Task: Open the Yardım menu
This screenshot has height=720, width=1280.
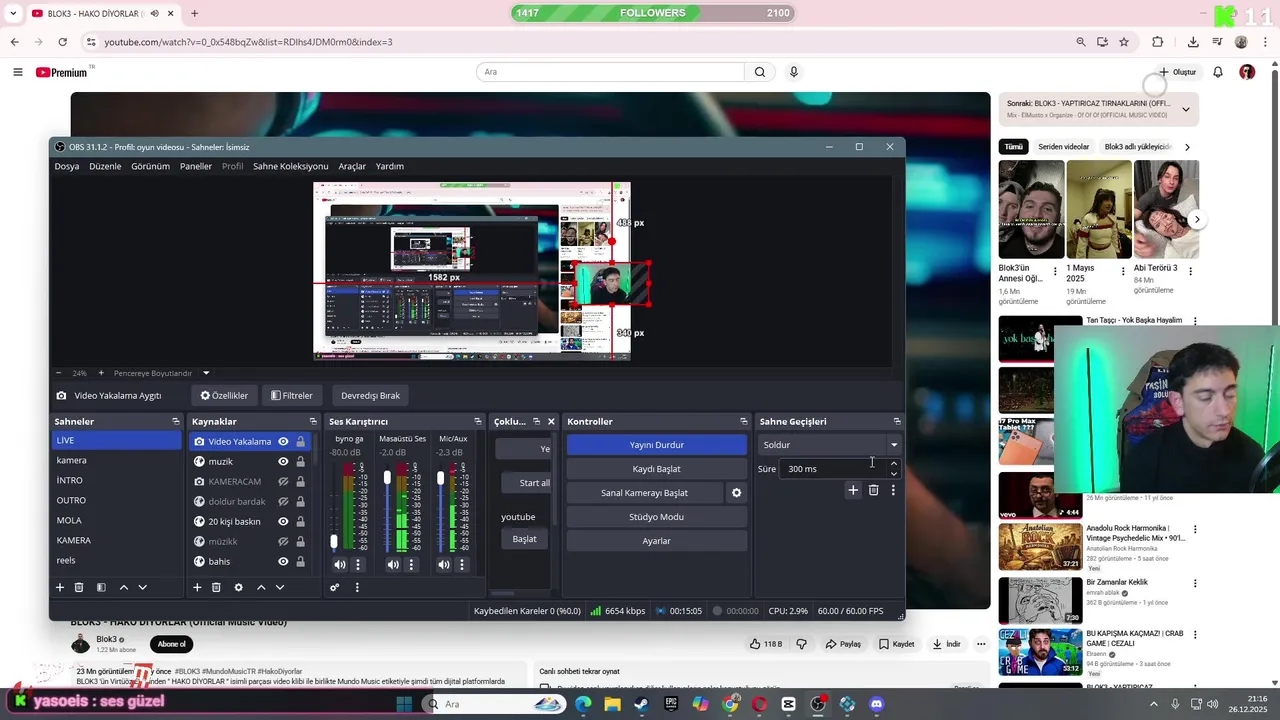Action: 390,166
